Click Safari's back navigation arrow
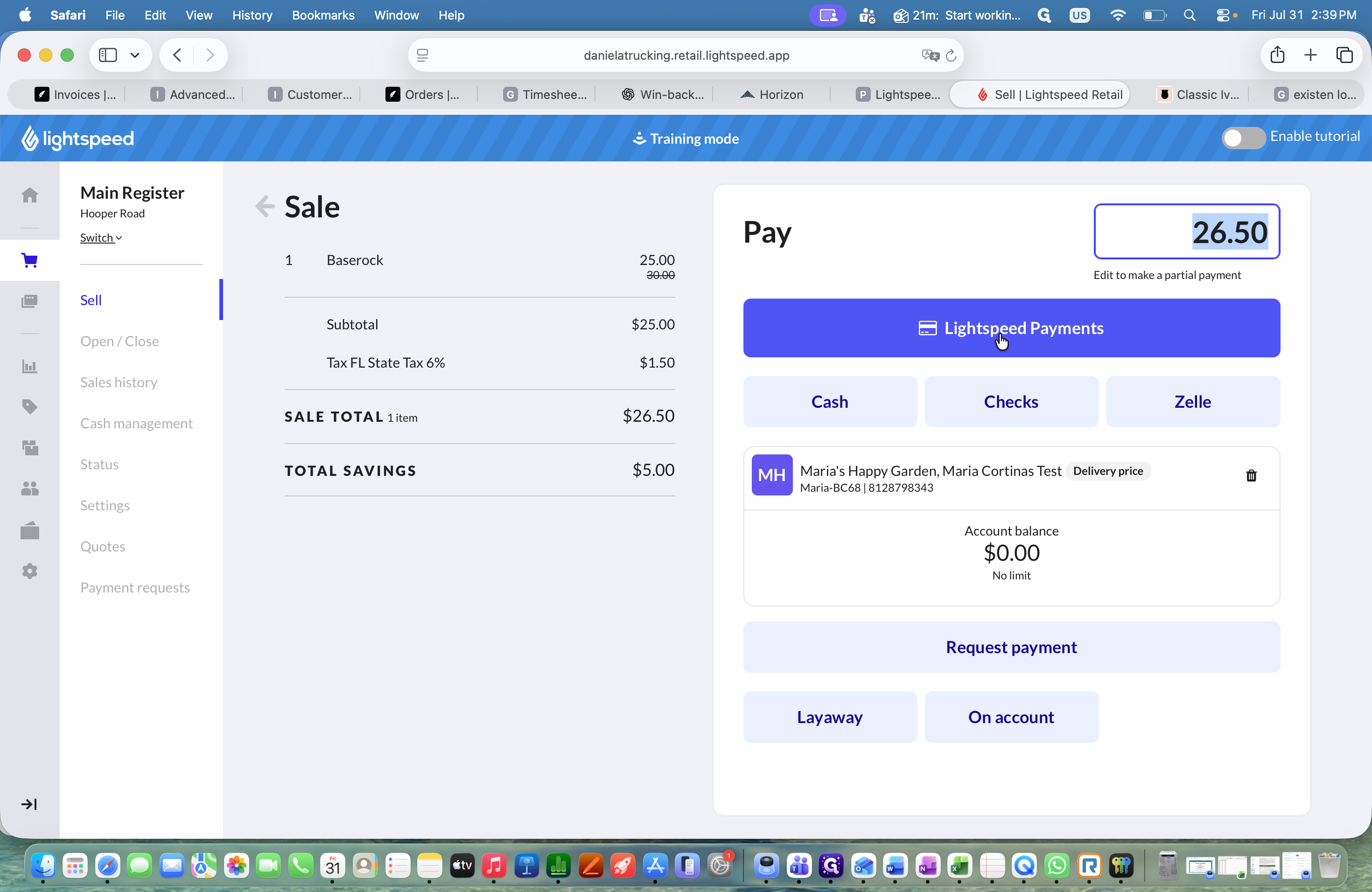The image size is (1372, 892). (x=177, y=56)
